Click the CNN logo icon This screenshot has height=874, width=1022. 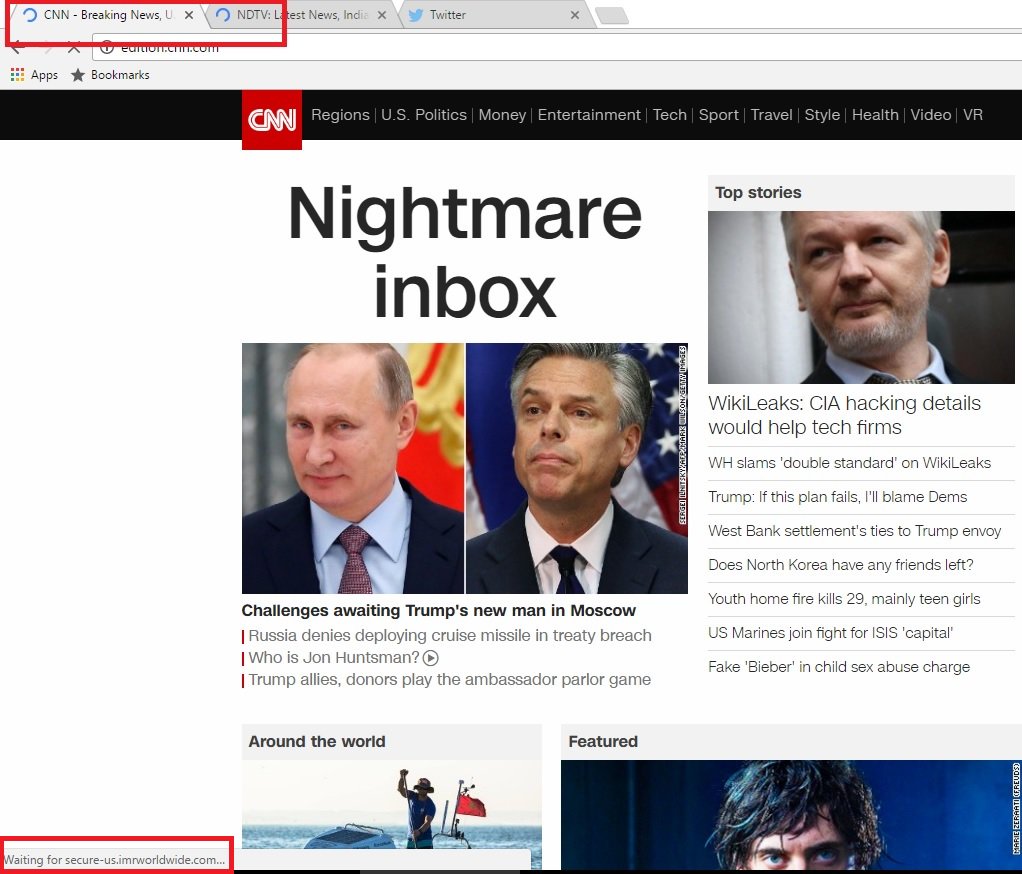click(272, 120)
